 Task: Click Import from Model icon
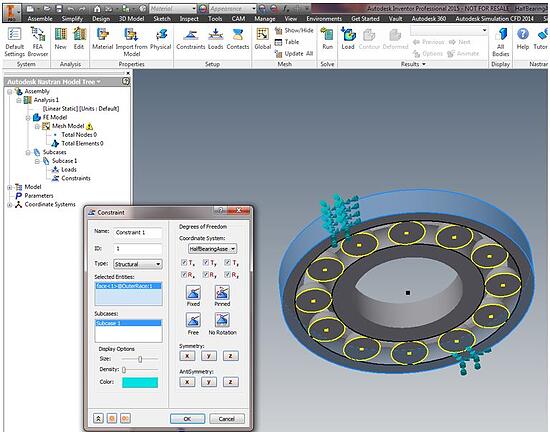coord(132,42)
